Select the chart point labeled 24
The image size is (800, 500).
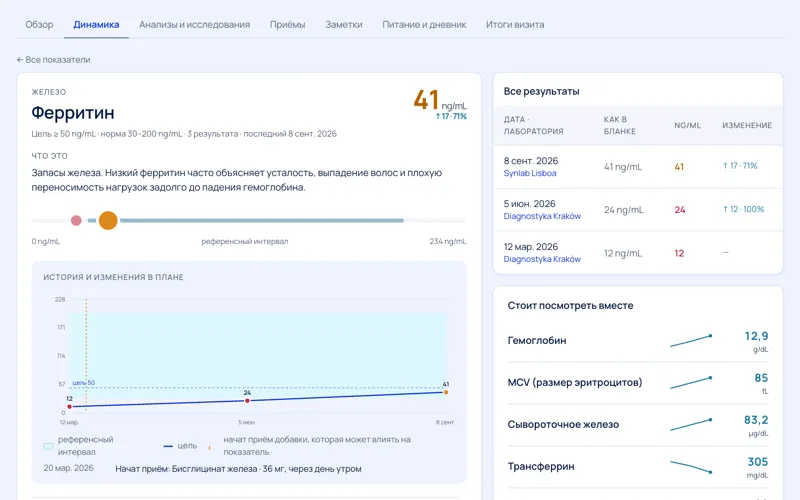247,401
